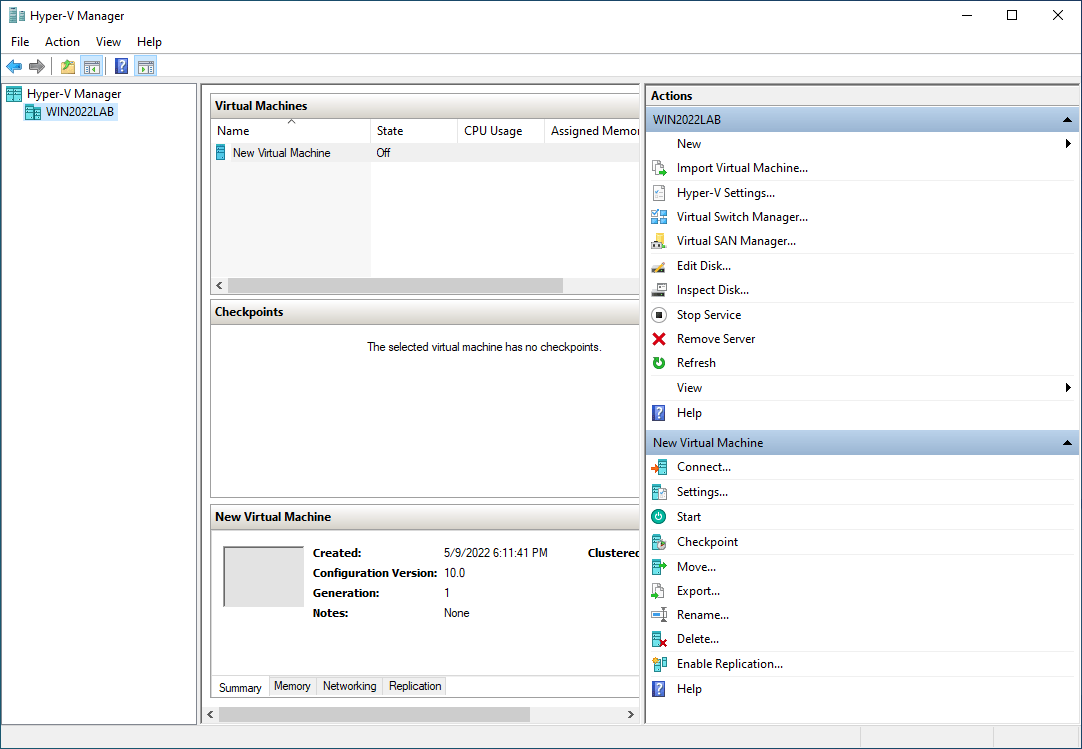Sort by the State column header

414,131
